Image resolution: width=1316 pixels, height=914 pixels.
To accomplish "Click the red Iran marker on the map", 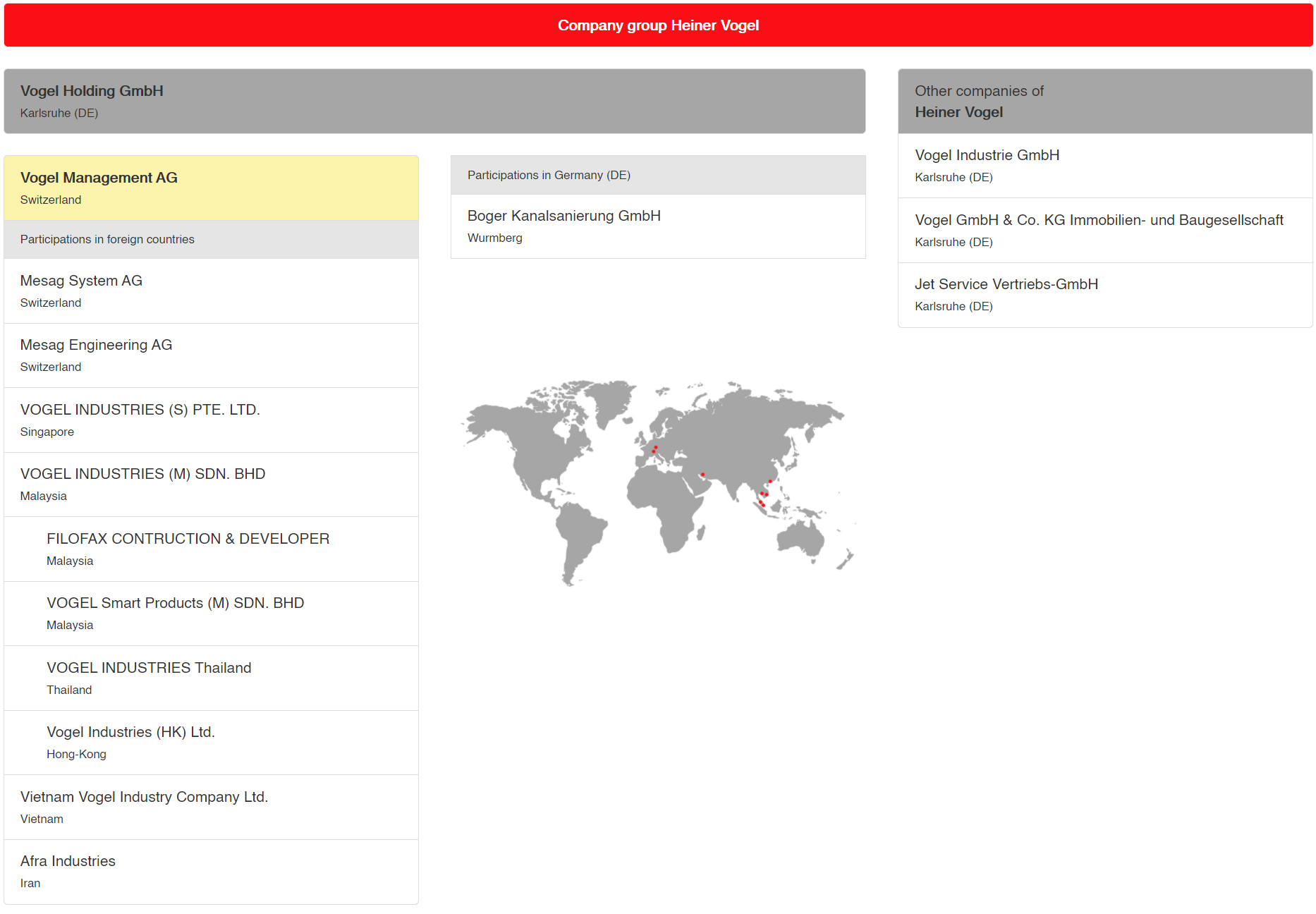I will tap(702, 475).
